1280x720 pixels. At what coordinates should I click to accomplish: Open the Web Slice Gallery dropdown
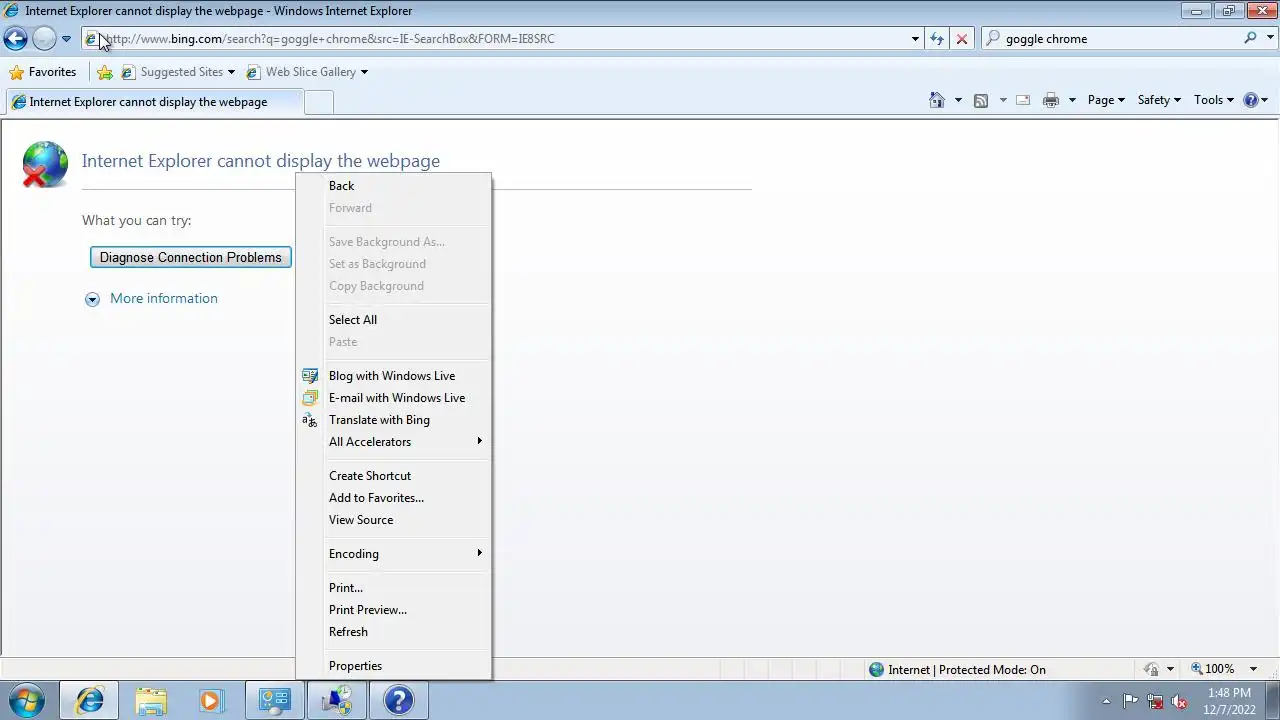point(307,72)
